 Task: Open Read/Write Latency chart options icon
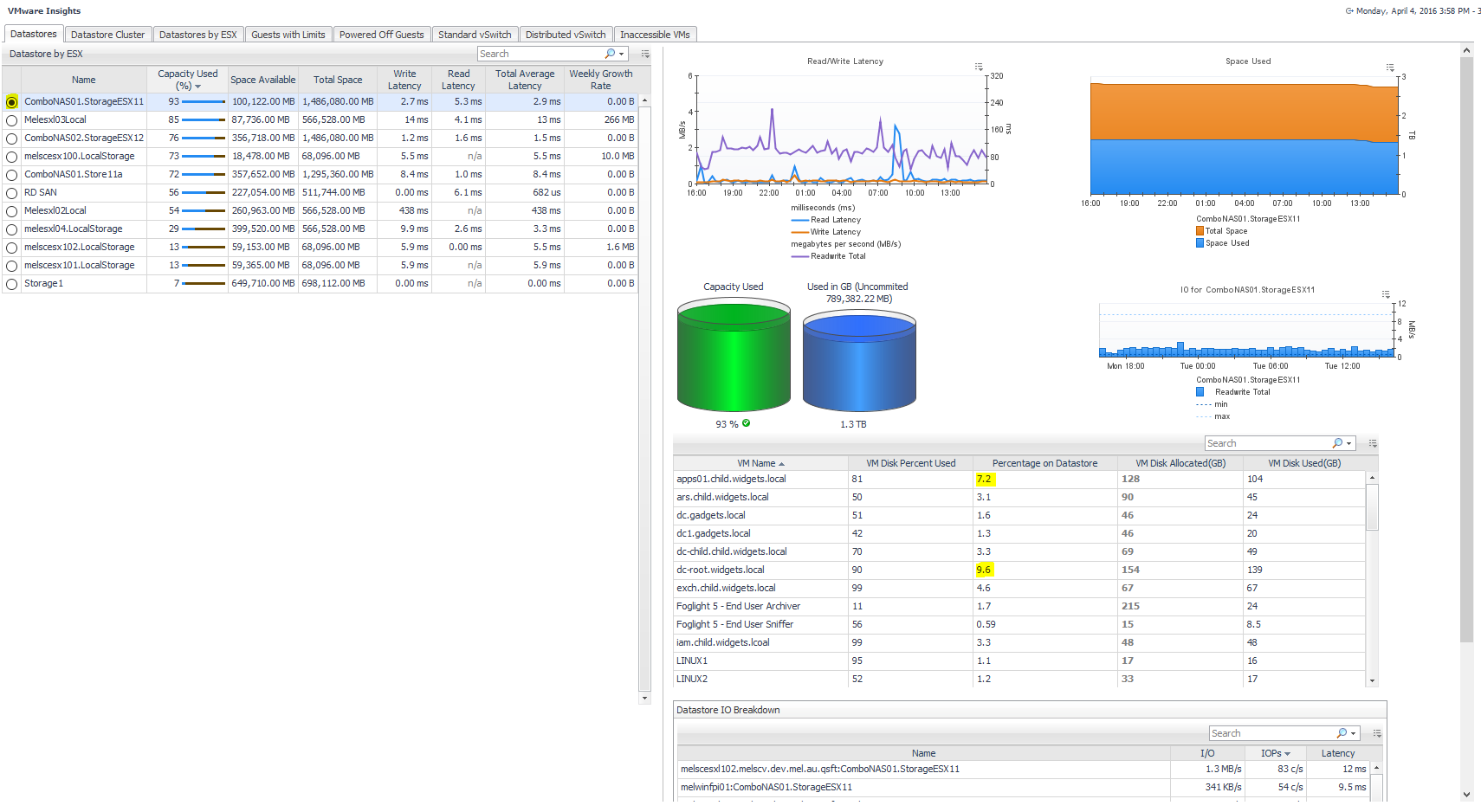(979, 67)
